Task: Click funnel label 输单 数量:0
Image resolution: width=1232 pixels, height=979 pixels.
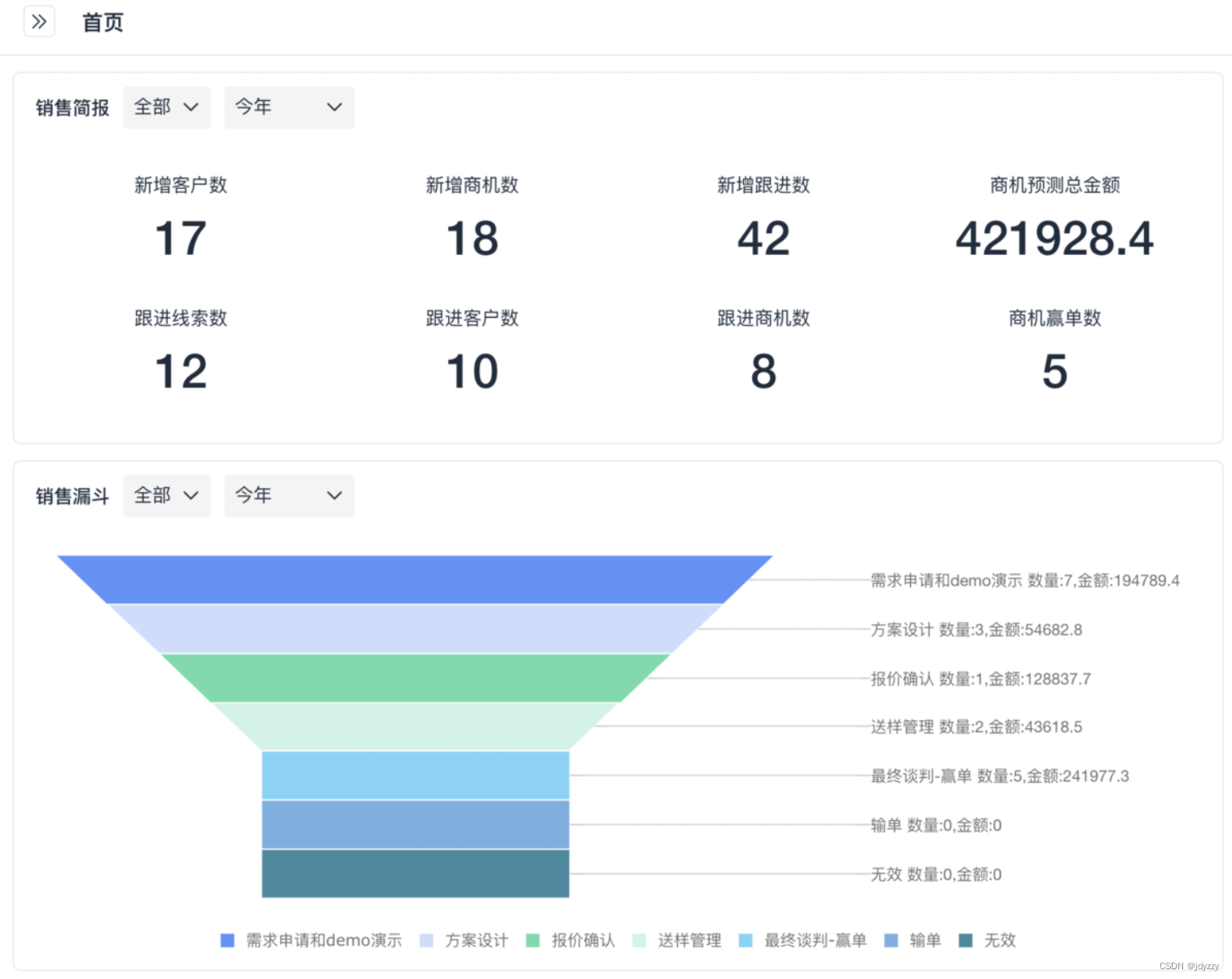Action: (x=936, y=825)
